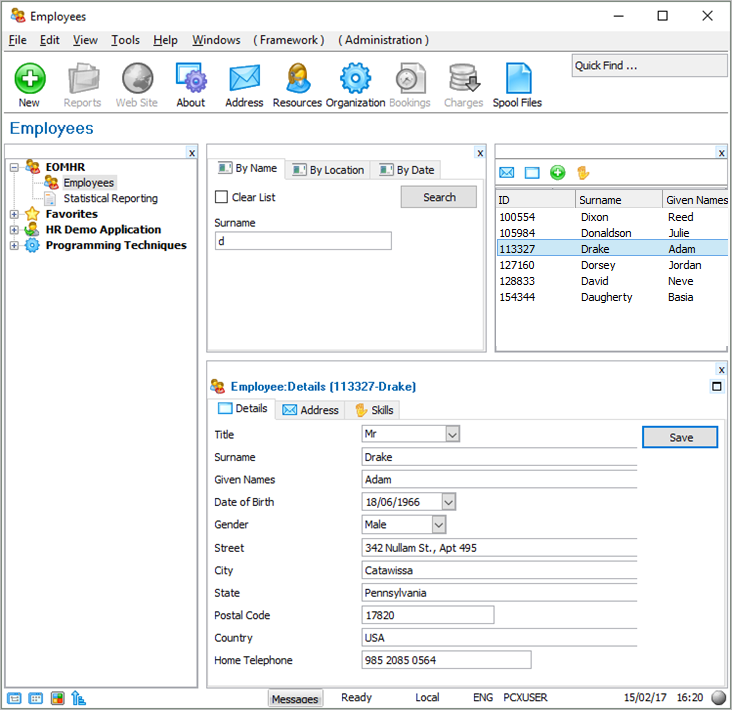Open Spool Files from the toolbar

pos(517,79)
